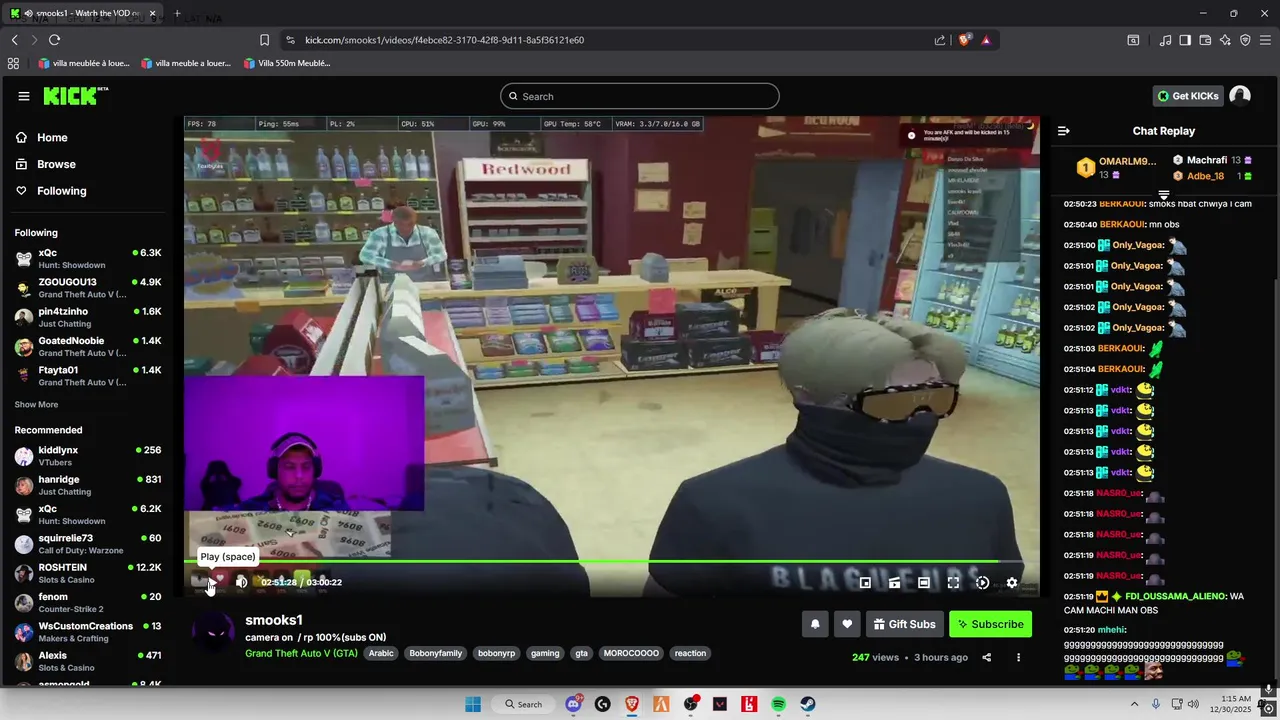Select the reaction tag
Image resolution: width=1280 pixels, height=720 pixels.
[690, 653]
